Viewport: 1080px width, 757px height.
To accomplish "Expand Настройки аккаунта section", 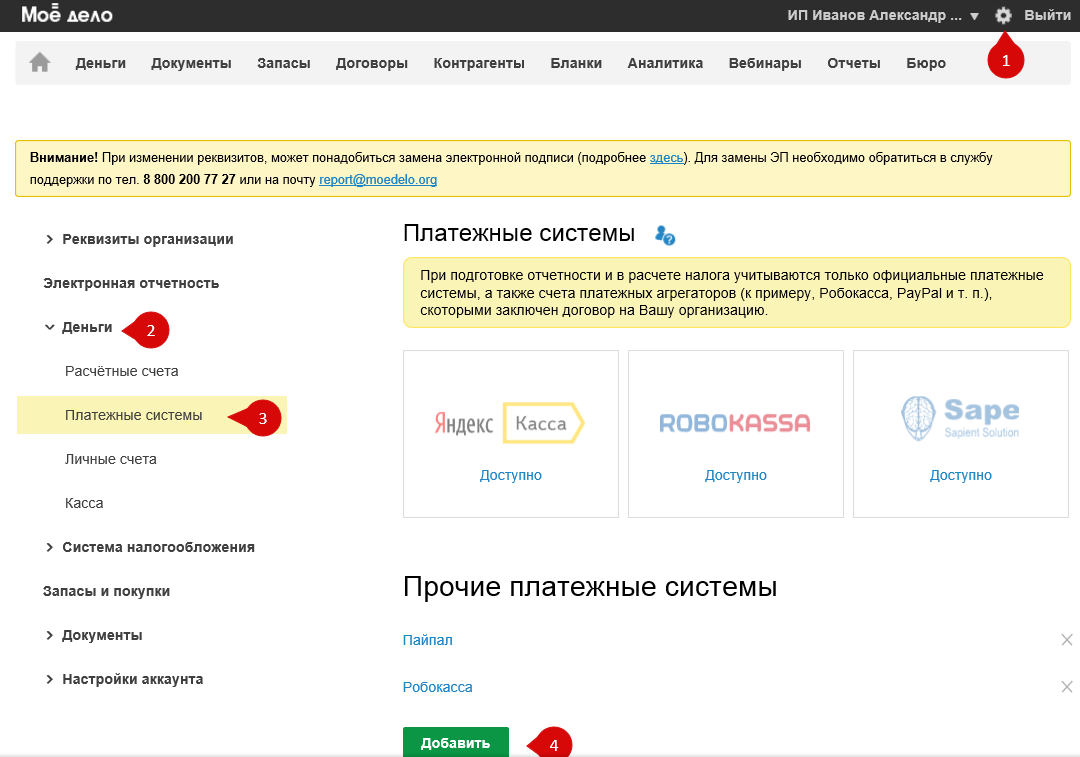I will coord(123,679).
